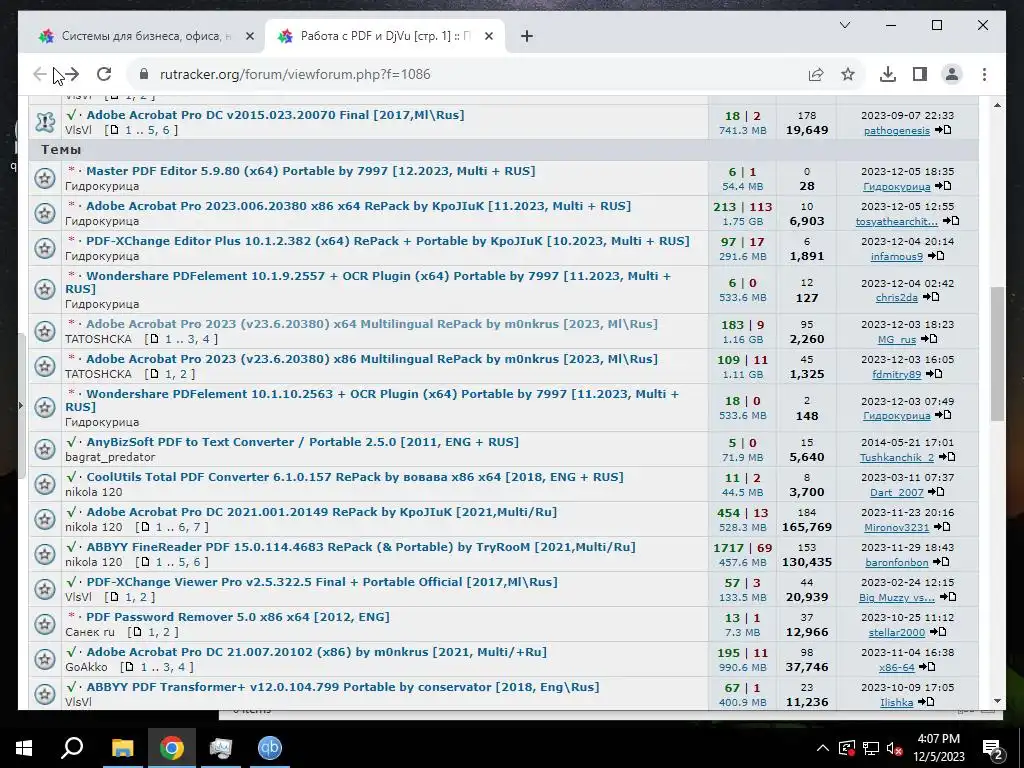Go back to the previous page
Screen dimensions: 1024x768
point(40,74)
